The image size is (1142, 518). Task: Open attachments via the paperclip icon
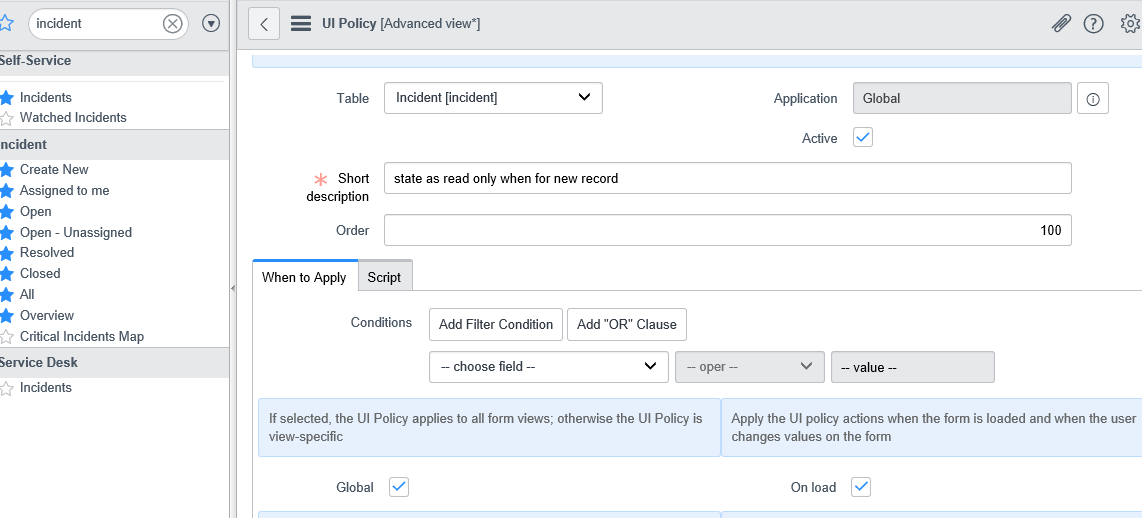pyautogui.click(x=1060, y=24)
